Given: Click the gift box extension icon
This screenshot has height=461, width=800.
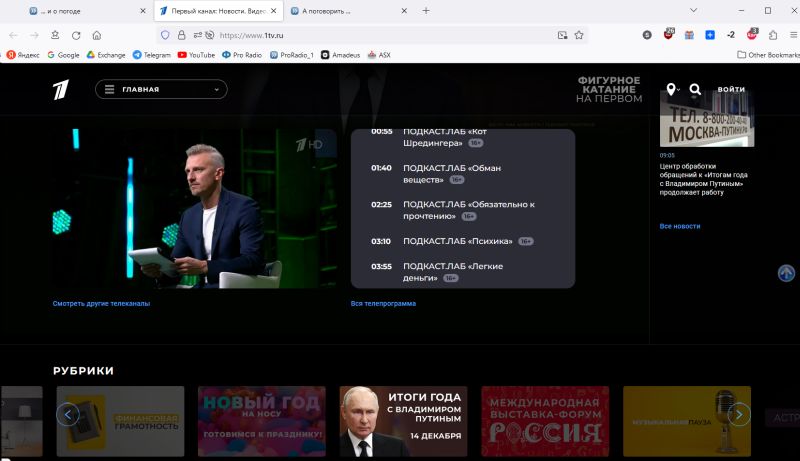Looking at the screenshot, I should tap(689, 35).
